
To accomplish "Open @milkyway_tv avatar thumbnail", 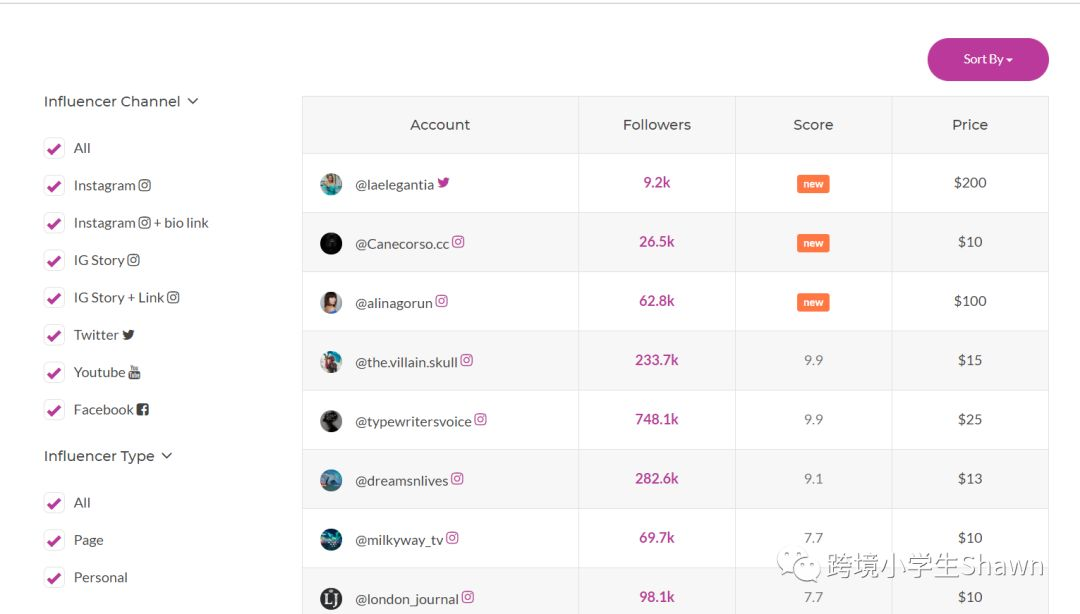I will click(x=331, y=540).
